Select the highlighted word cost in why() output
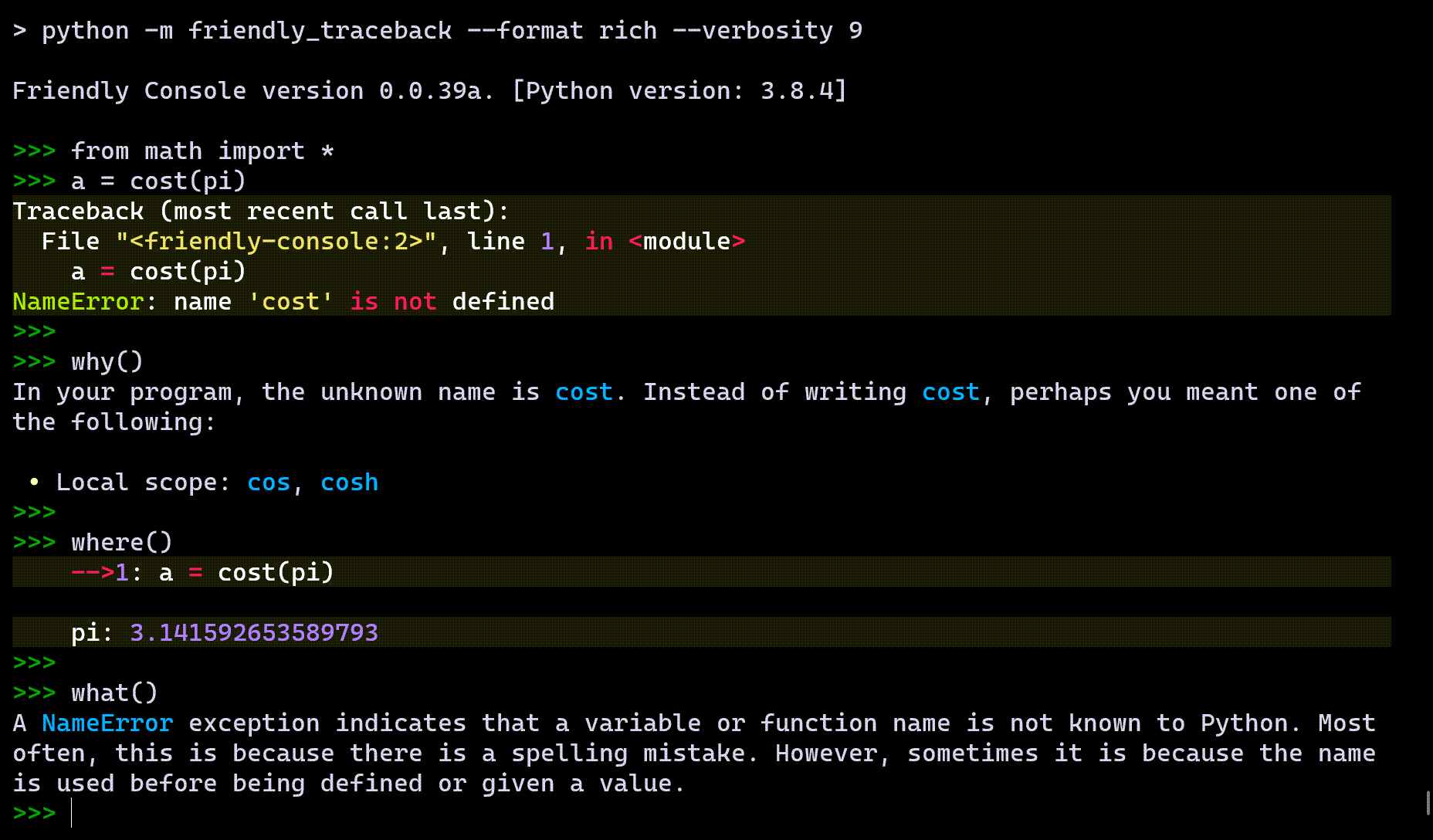 click(x=584, y=392)
